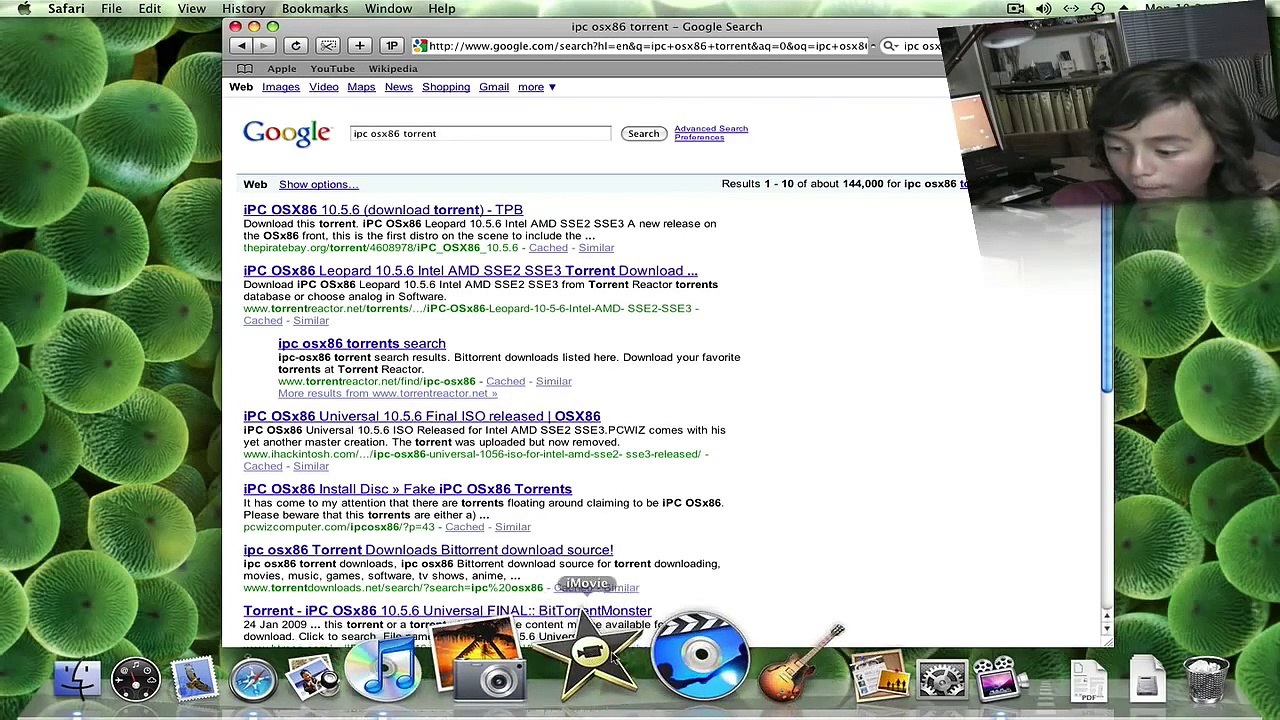Click the 1P toolbar button

coord(392,46)
